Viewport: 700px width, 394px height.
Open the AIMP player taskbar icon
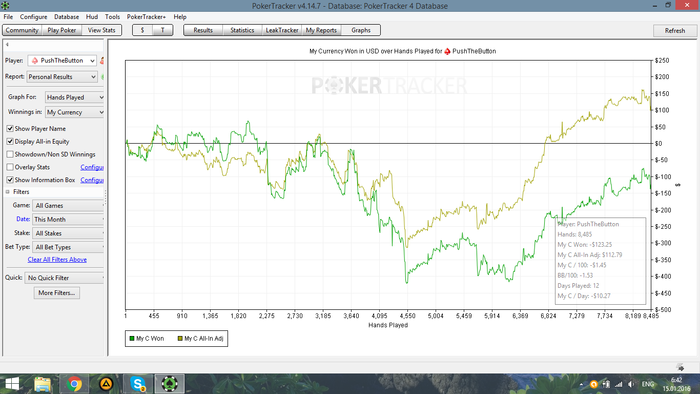(x=106, y=384)
